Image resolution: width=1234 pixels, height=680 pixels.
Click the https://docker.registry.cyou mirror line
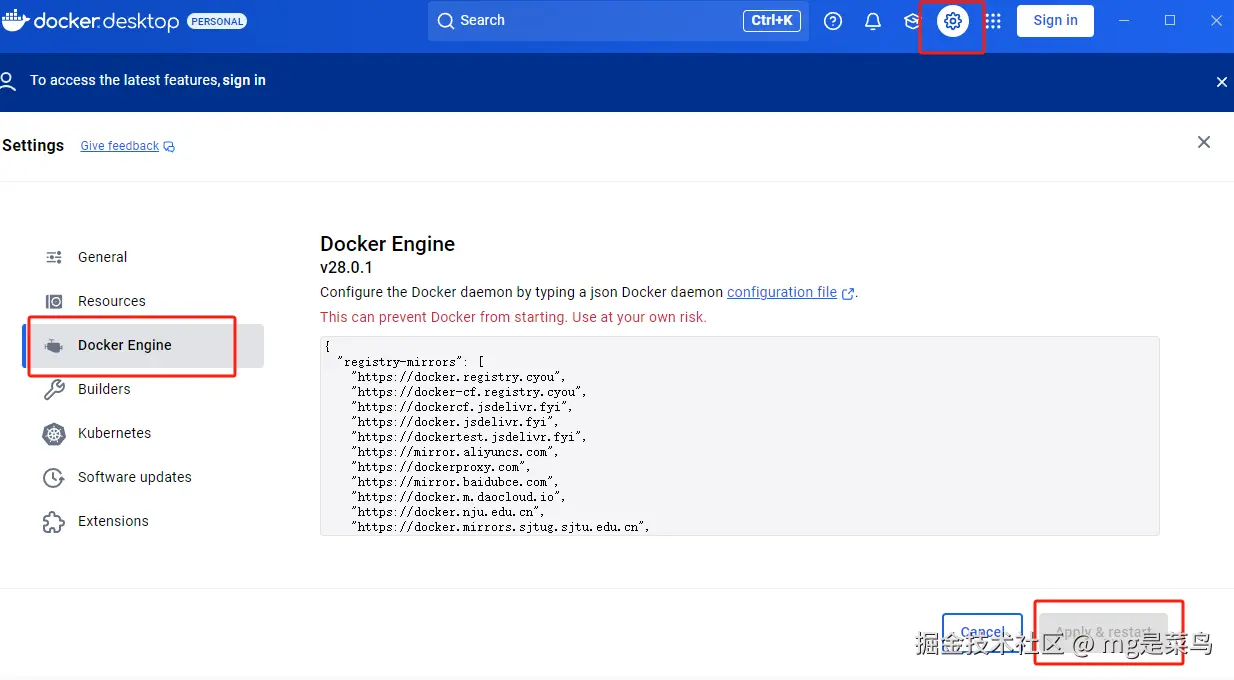(x=461, y=377)
